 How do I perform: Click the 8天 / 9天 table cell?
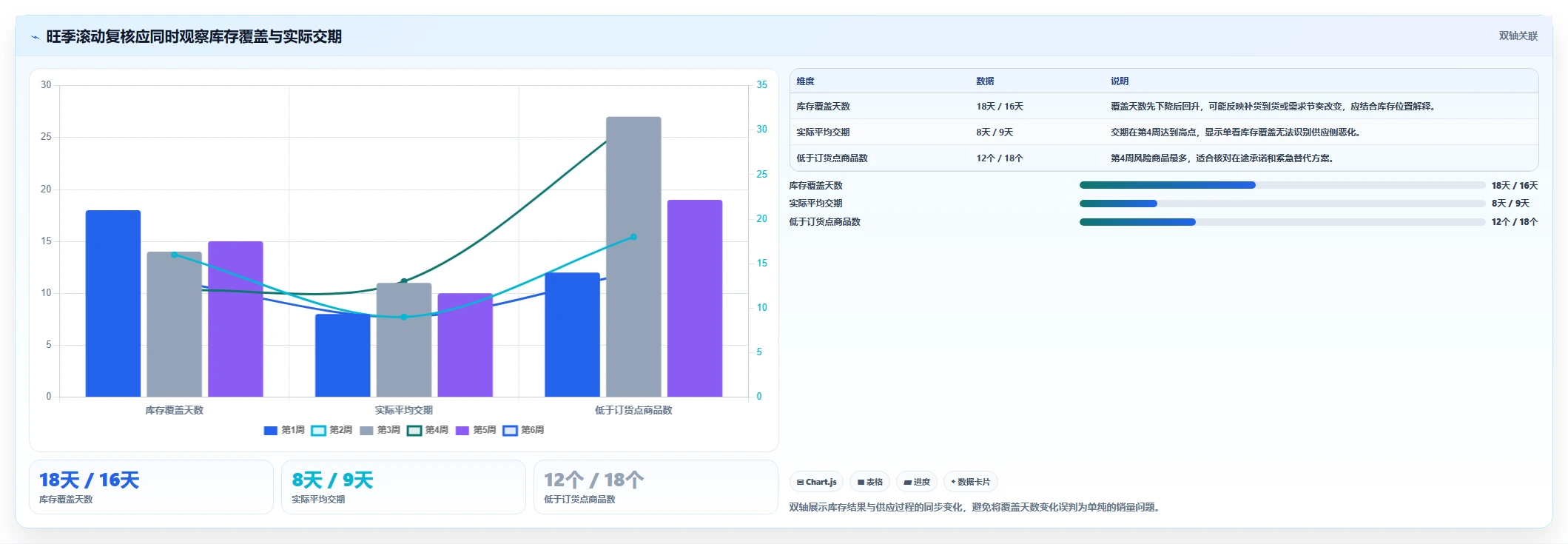(x=995, y=132)
